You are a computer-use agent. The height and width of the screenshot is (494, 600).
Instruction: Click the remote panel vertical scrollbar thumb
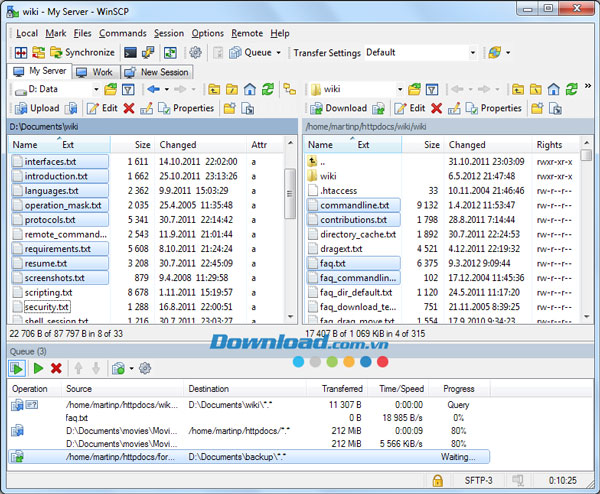point(586,155)
